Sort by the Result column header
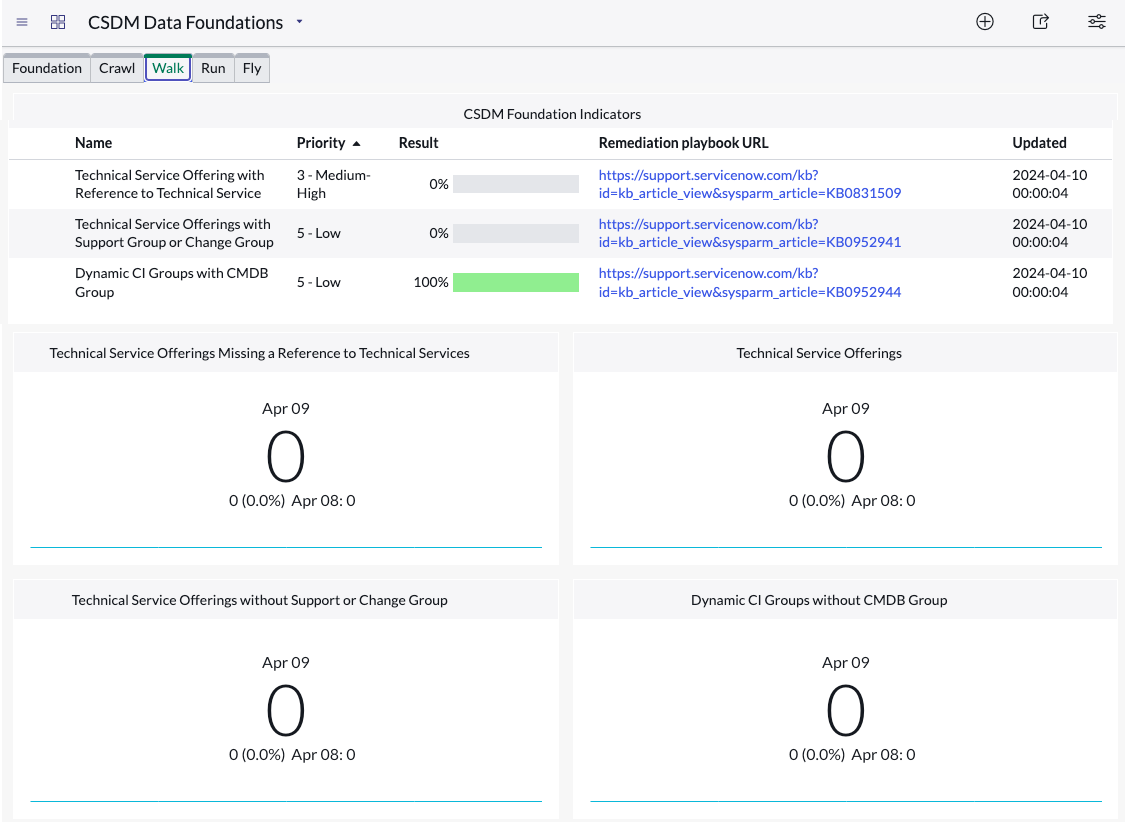1125x822 pixels. (418, 143)
